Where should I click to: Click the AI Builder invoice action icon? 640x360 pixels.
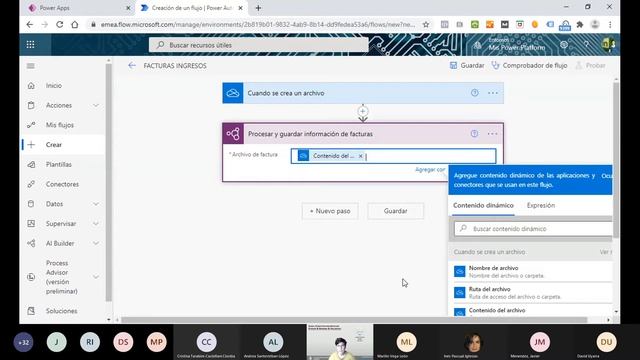[x=233, y=134]
